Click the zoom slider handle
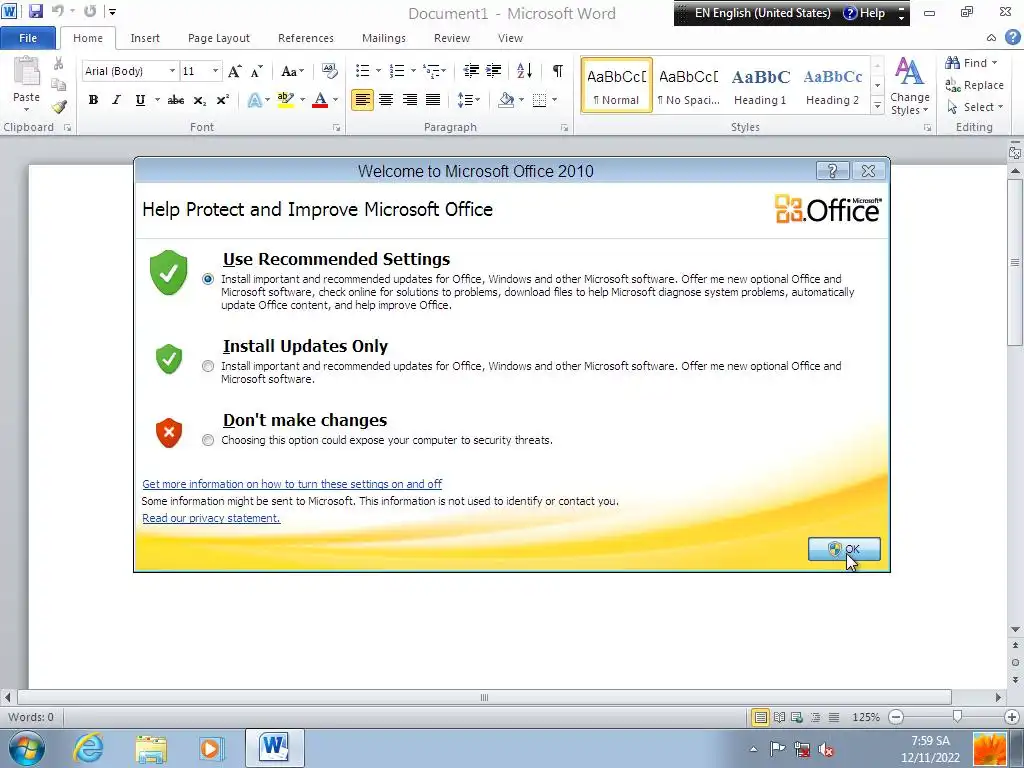 click(x=957, y=717)
